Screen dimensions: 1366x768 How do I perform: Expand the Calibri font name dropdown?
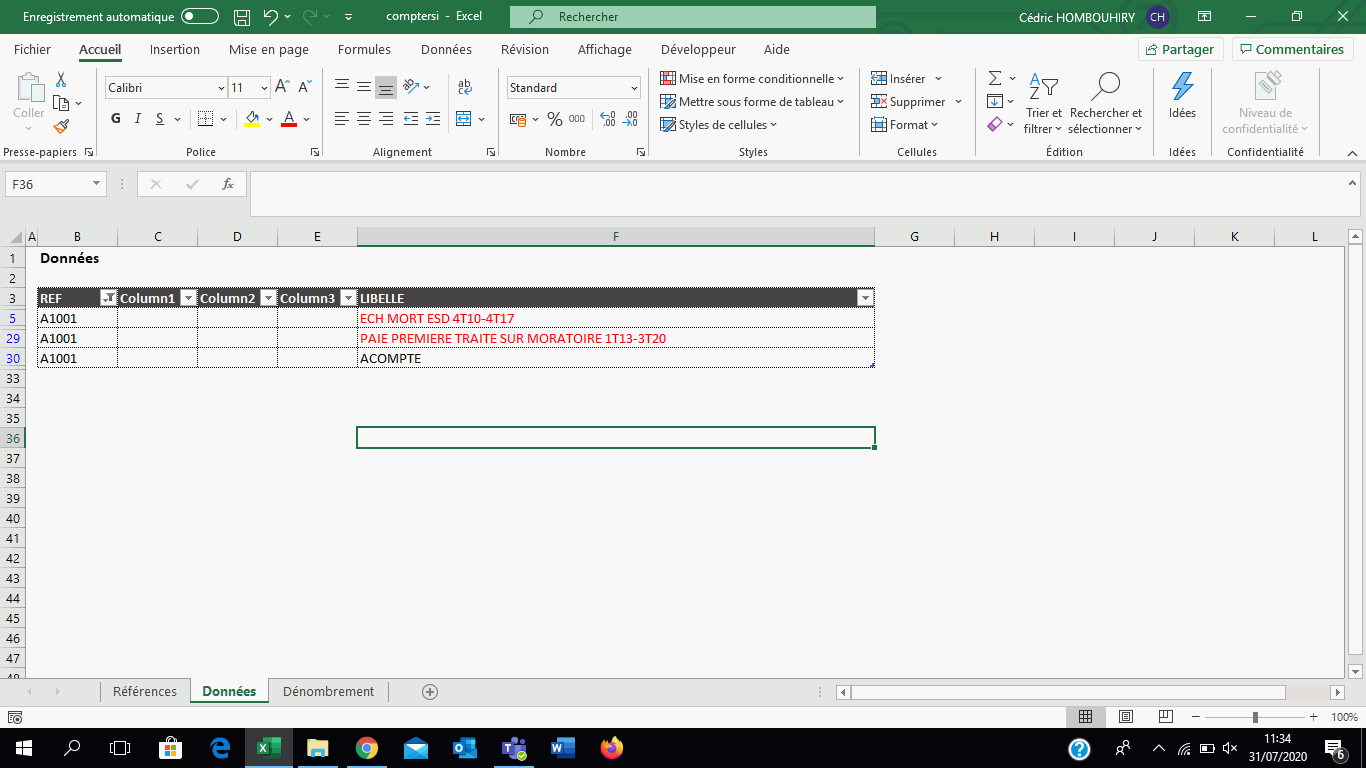click(x=221, y=88)
